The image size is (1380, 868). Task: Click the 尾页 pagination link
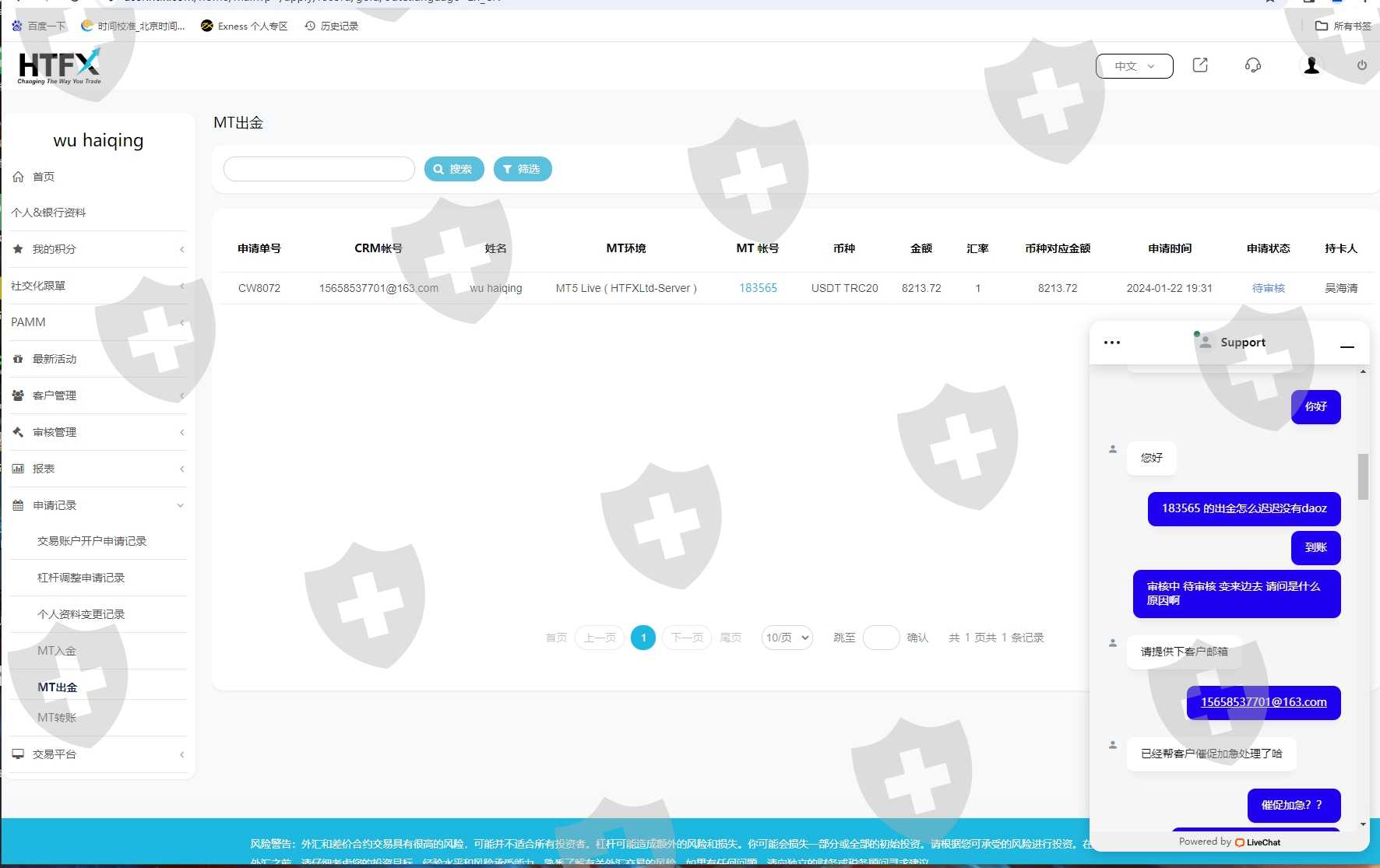click(730, 638)
